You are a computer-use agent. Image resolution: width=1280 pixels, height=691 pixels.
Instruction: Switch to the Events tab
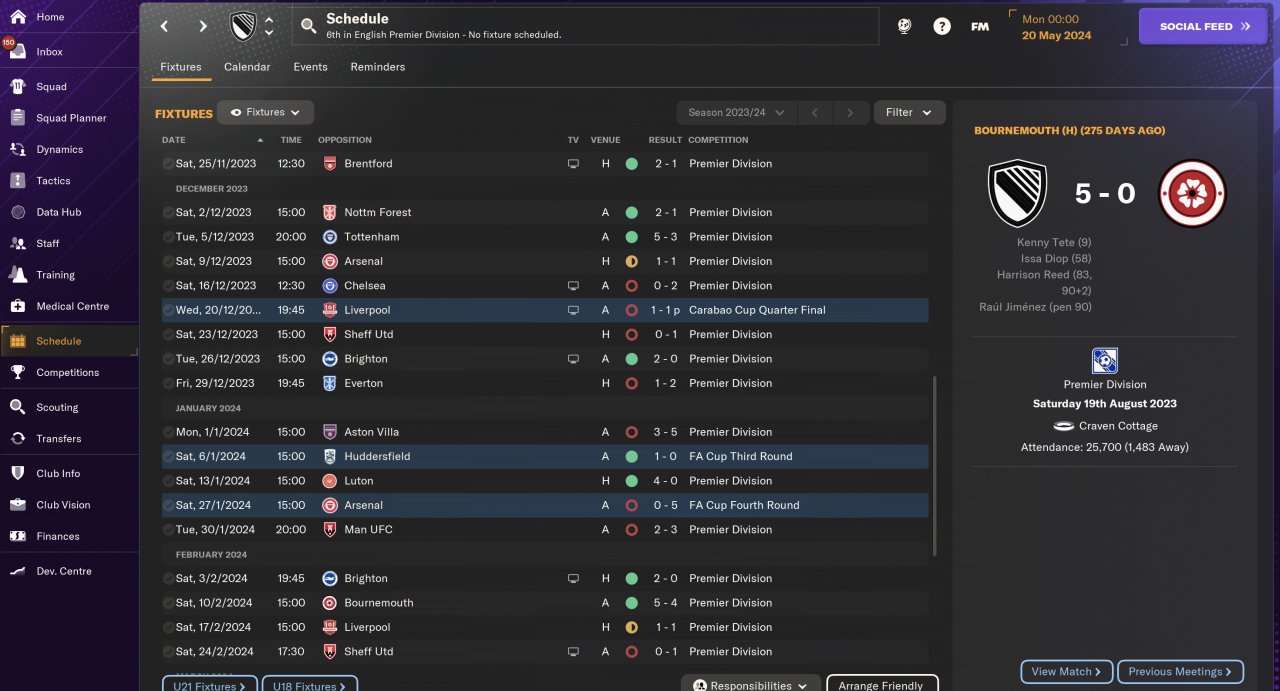click(310, 67)
